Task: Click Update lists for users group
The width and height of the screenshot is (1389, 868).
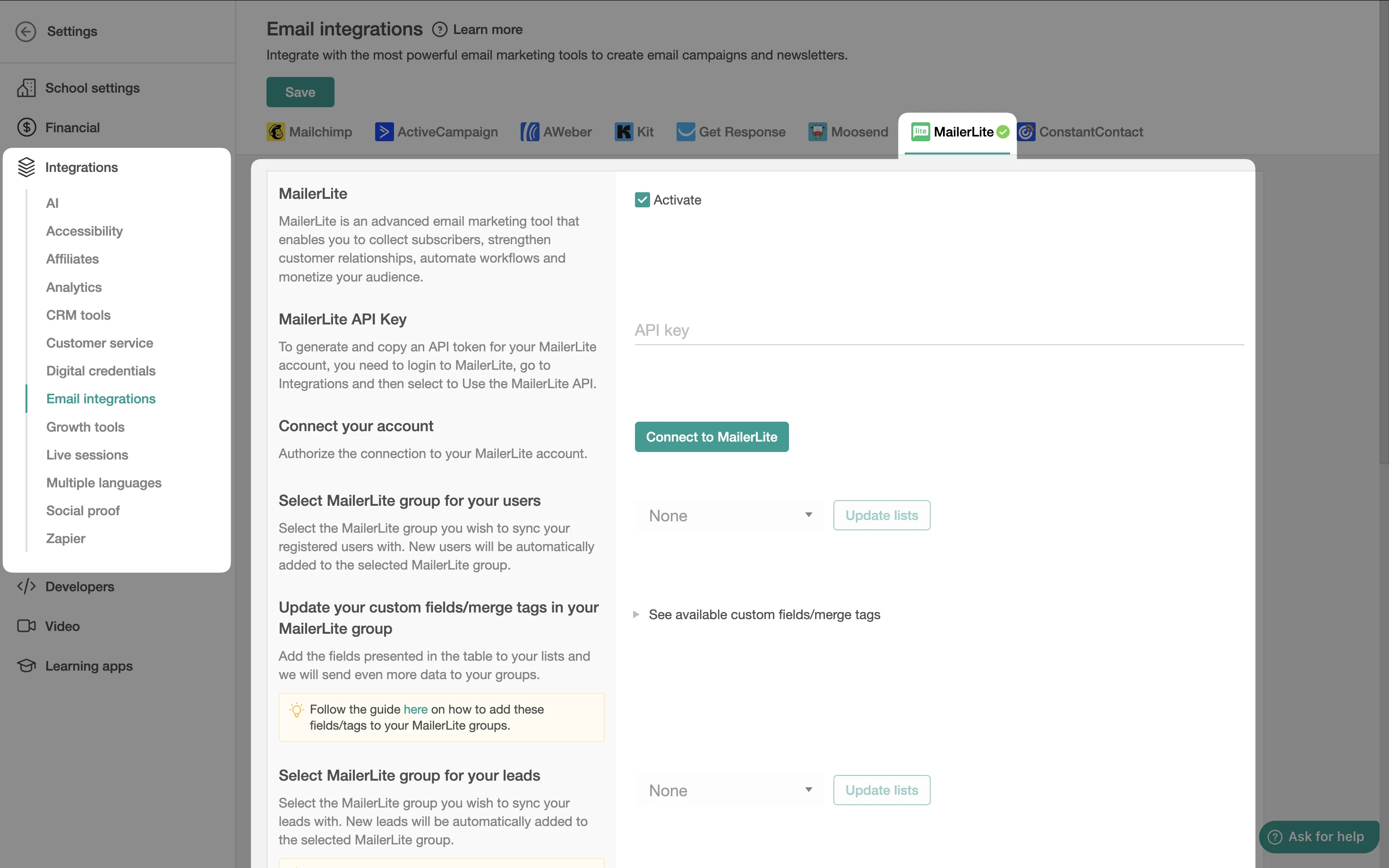Action: point(882,516)
